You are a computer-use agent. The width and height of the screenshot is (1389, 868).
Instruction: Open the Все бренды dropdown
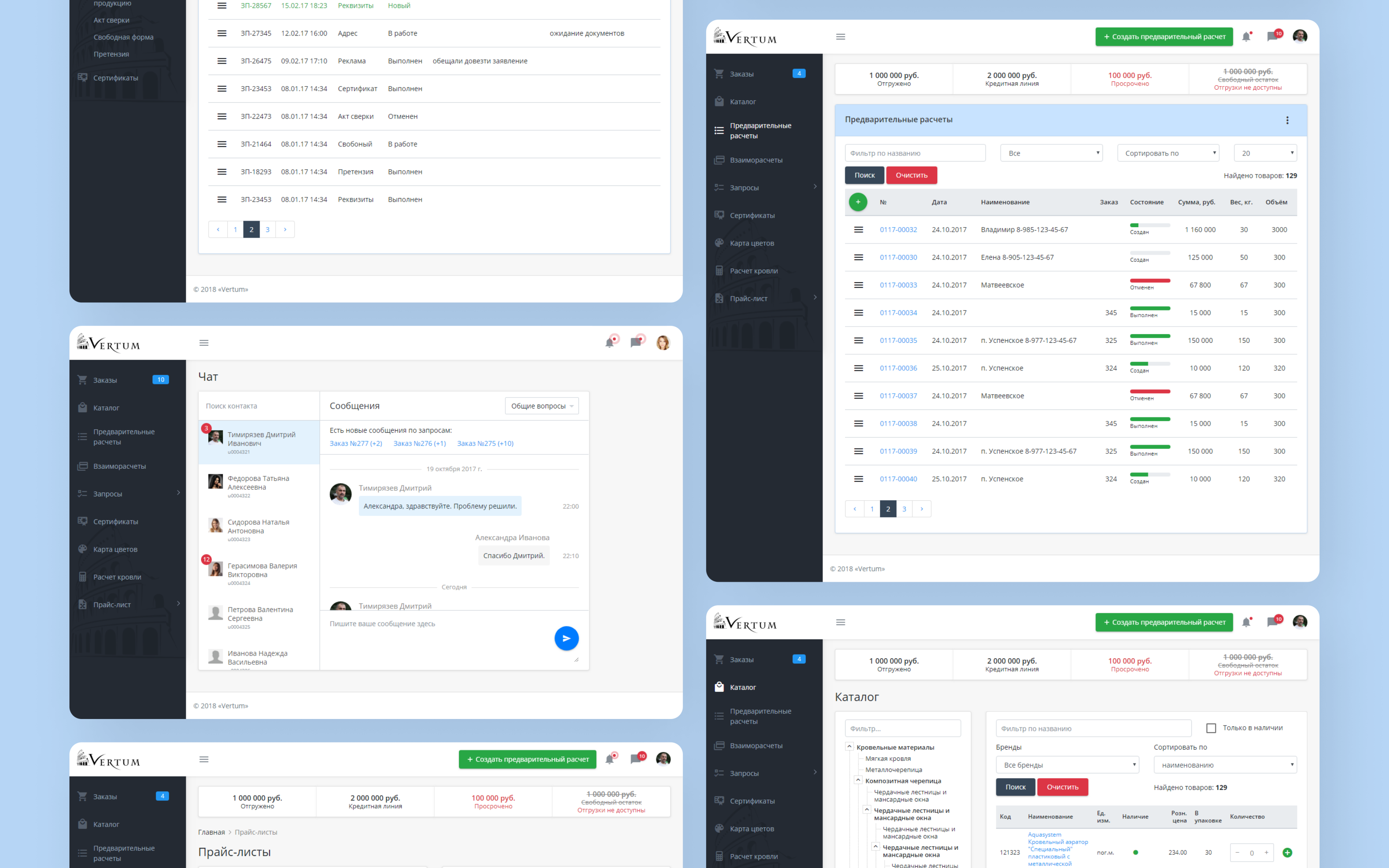(x=1067, y=765)
